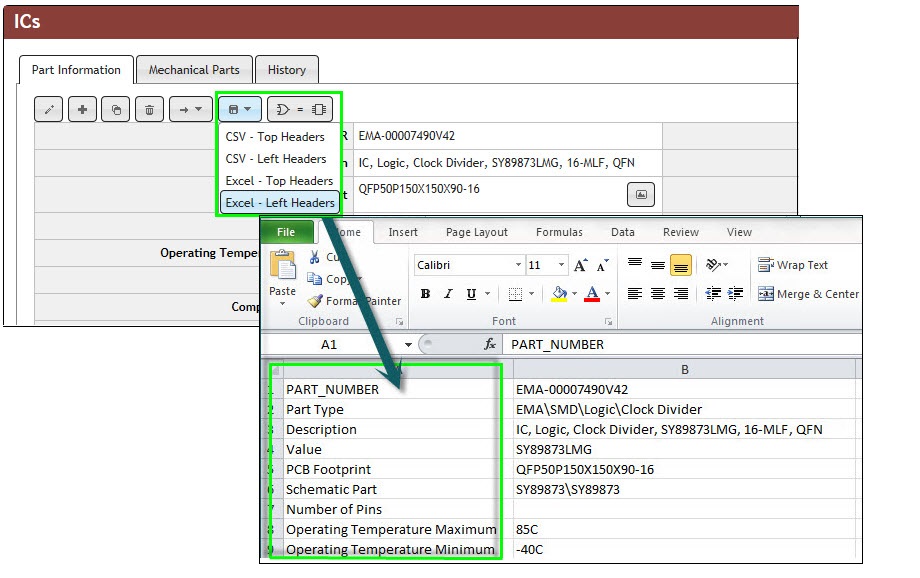Screen dimensions: 920x578
Task: Enable Wrap Text in the Alignment group
Action: click(795, 265)
